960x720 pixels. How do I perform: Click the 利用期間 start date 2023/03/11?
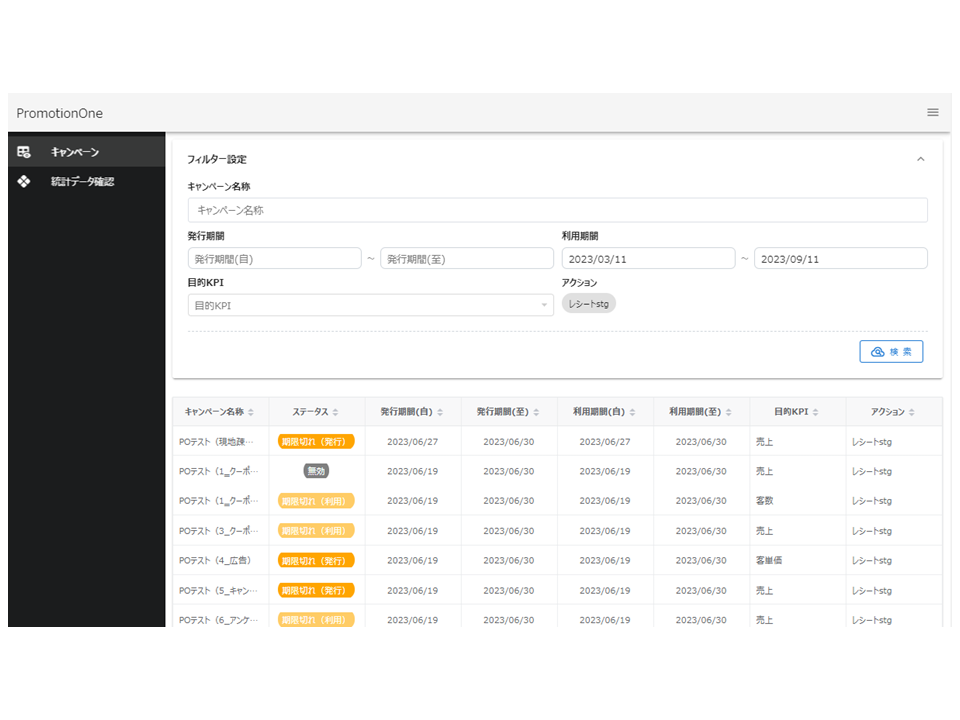[x=648, y=259]
